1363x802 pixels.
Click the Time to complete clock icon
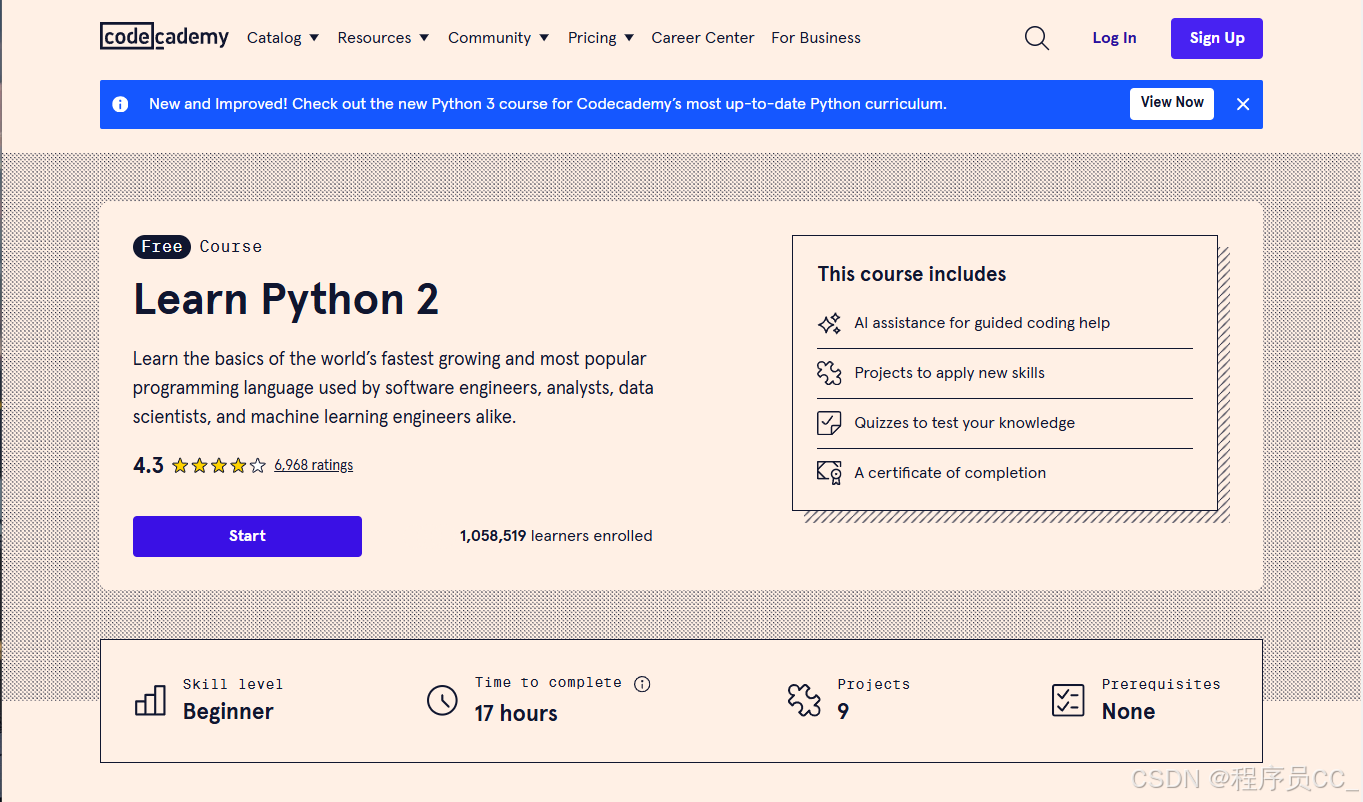click(x=442, y=700)
